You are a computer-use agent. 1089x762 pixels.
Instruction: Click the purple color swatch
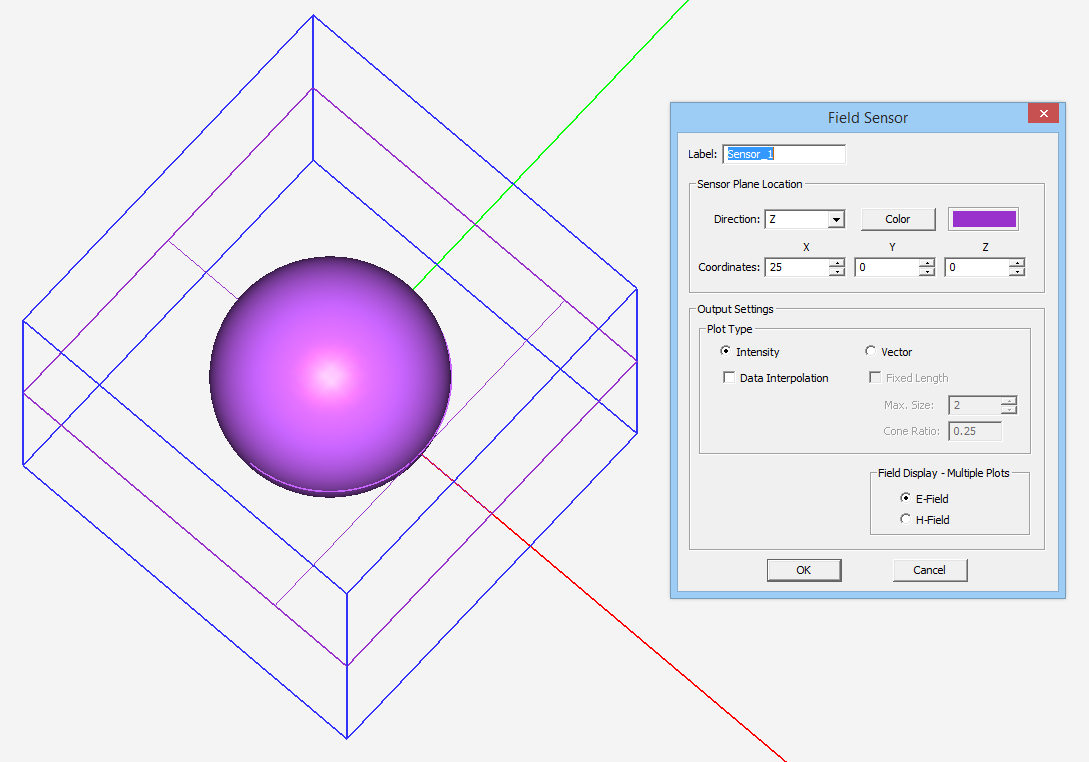tap(983, 219)
